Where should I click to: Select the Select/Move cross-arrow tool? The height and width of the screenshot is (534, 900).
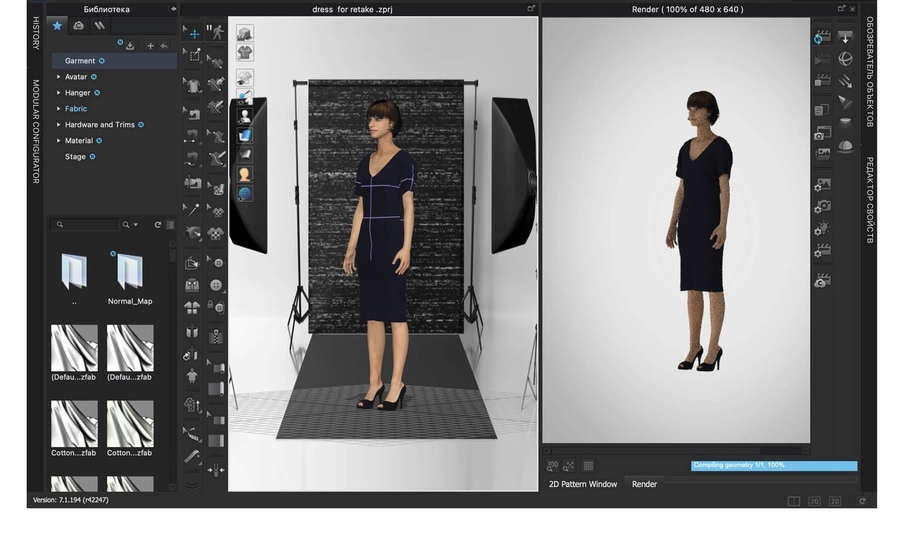192,33
